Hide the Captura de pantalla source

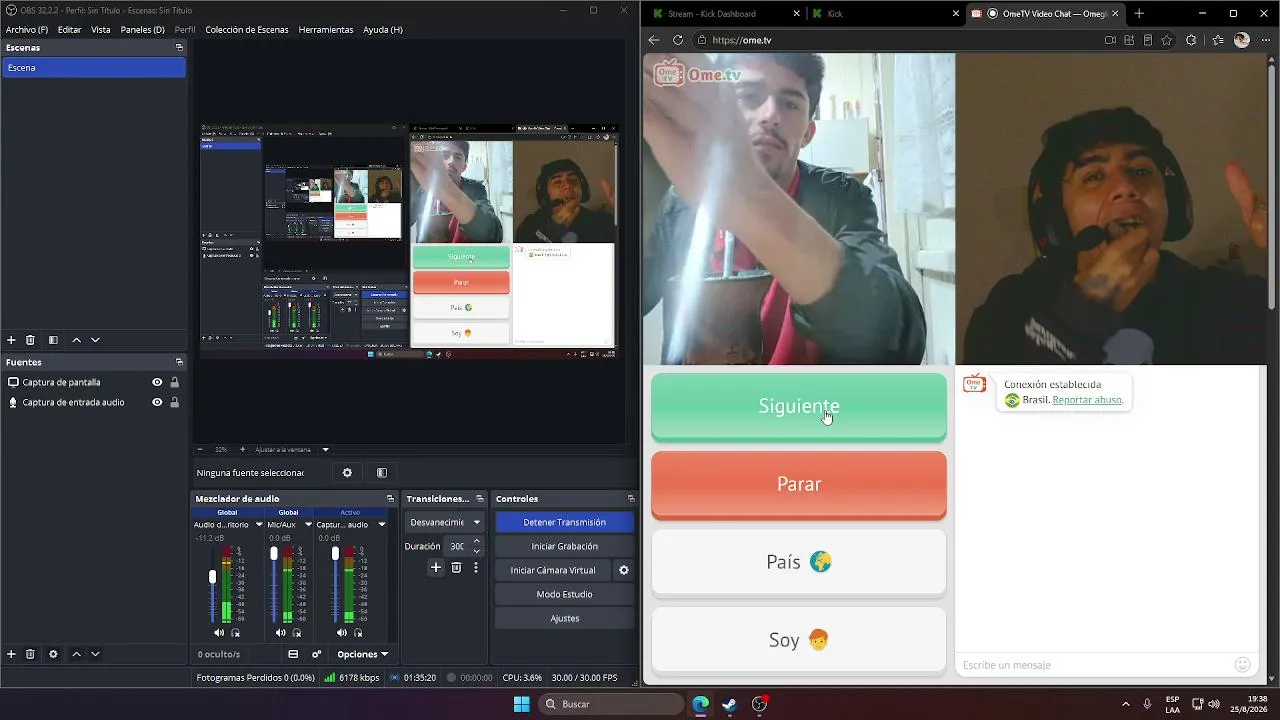(157, 382)
